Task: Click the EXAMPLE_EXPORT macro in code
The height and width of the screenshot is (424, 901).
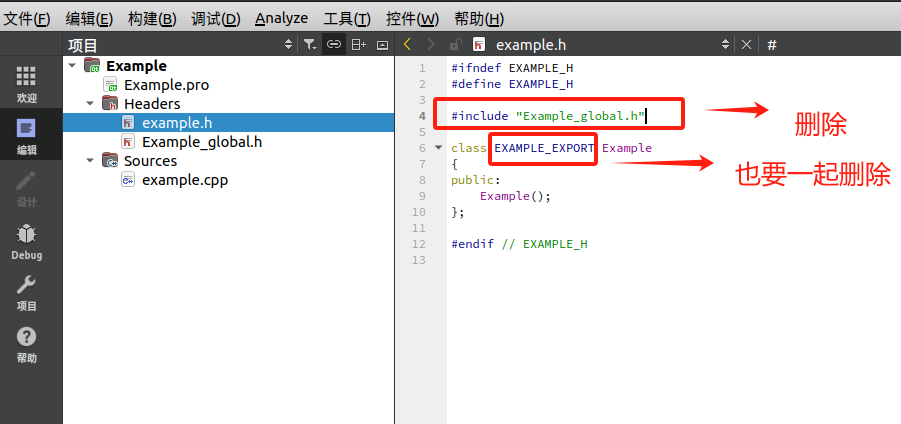Action: [544, 148]
